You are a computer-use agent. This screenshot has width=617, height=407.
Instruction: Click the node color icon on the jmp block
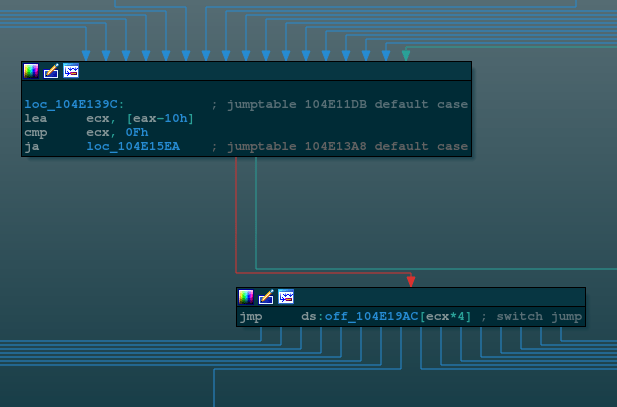246,297
